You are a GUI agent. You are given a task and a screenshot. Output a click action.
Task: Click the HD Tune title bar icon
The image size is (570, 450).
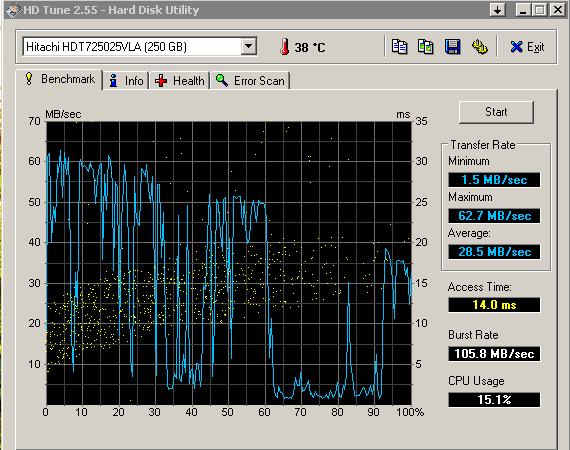13,10
